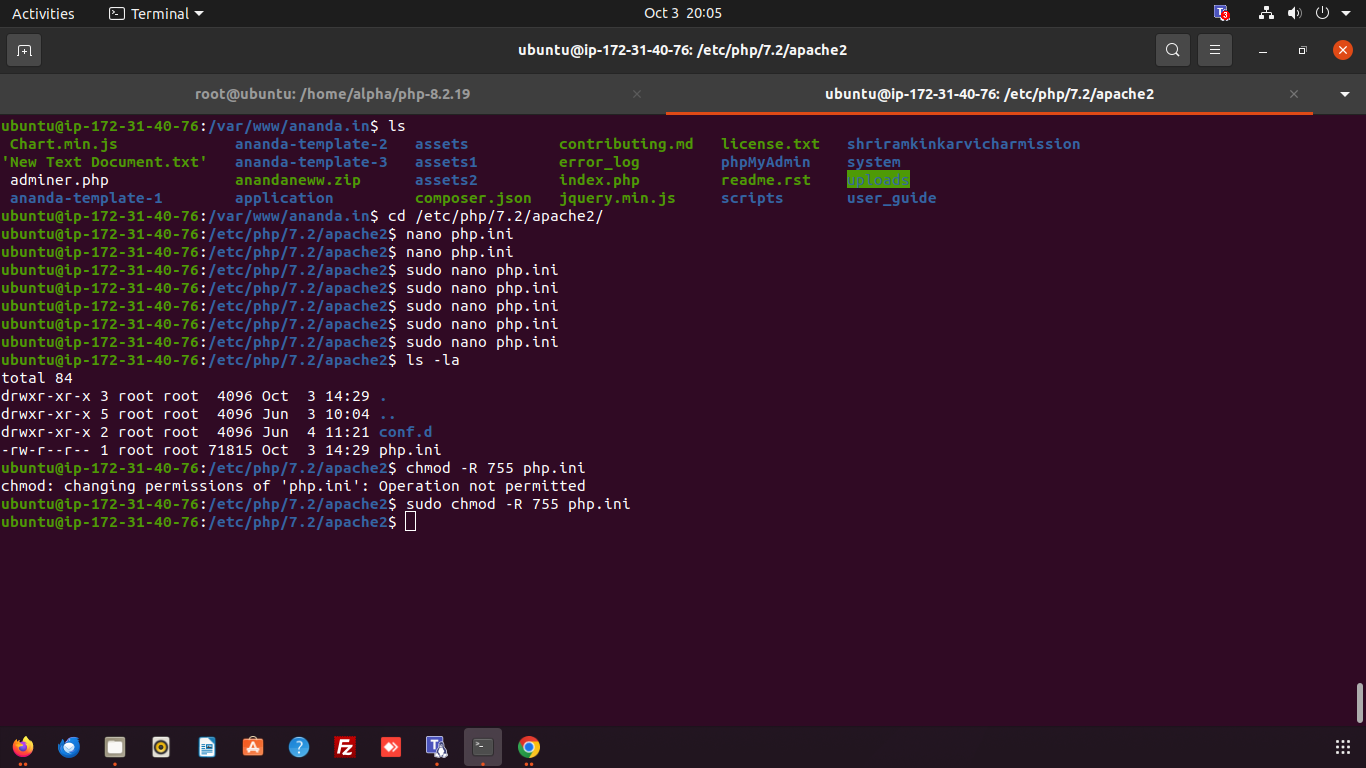
Task: Switch to root@ubuntu php-8.2.19 tab
Action: point(332,94)
